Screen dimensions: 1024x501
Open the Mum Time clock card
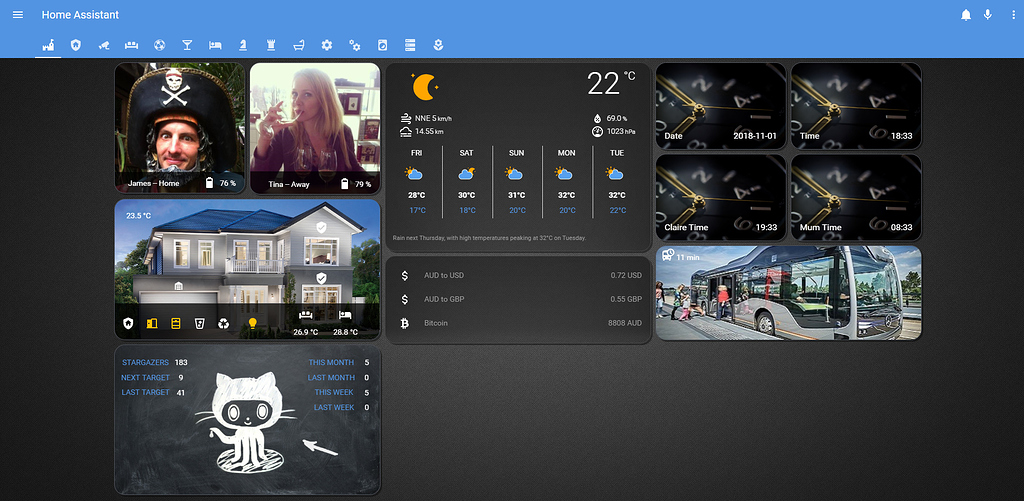(x=856, y=197)
